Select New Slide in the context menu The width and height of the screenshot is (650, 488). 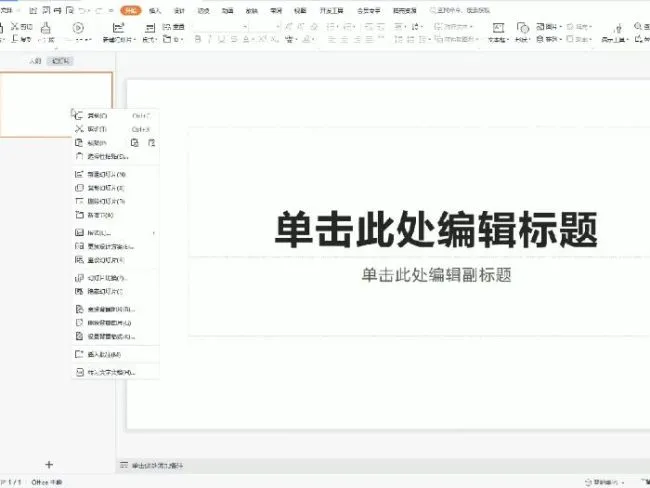115,175
